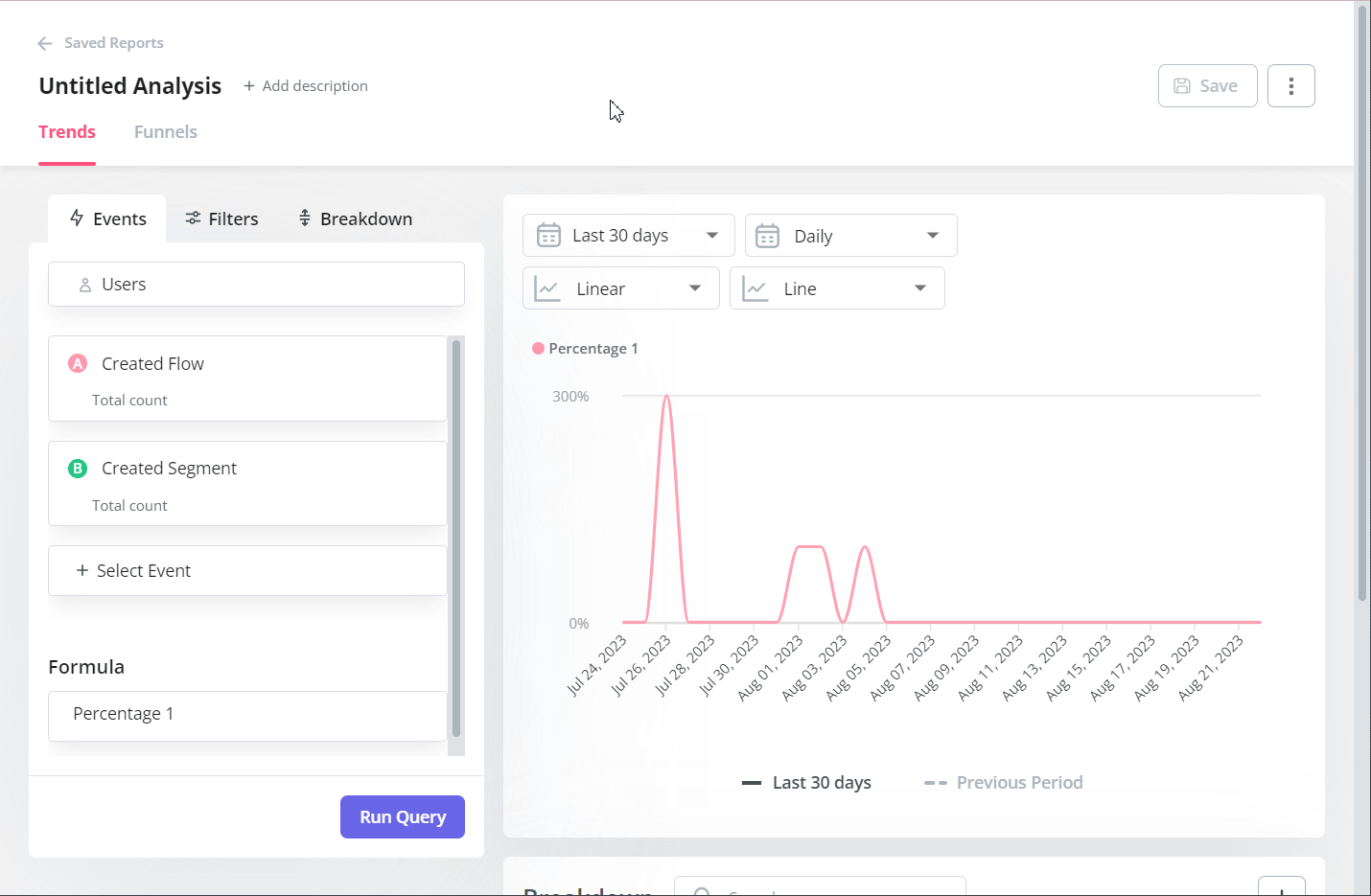1371x896 pixels.
Task: Switch to the Funnels tab
Action: pos(166,132)
